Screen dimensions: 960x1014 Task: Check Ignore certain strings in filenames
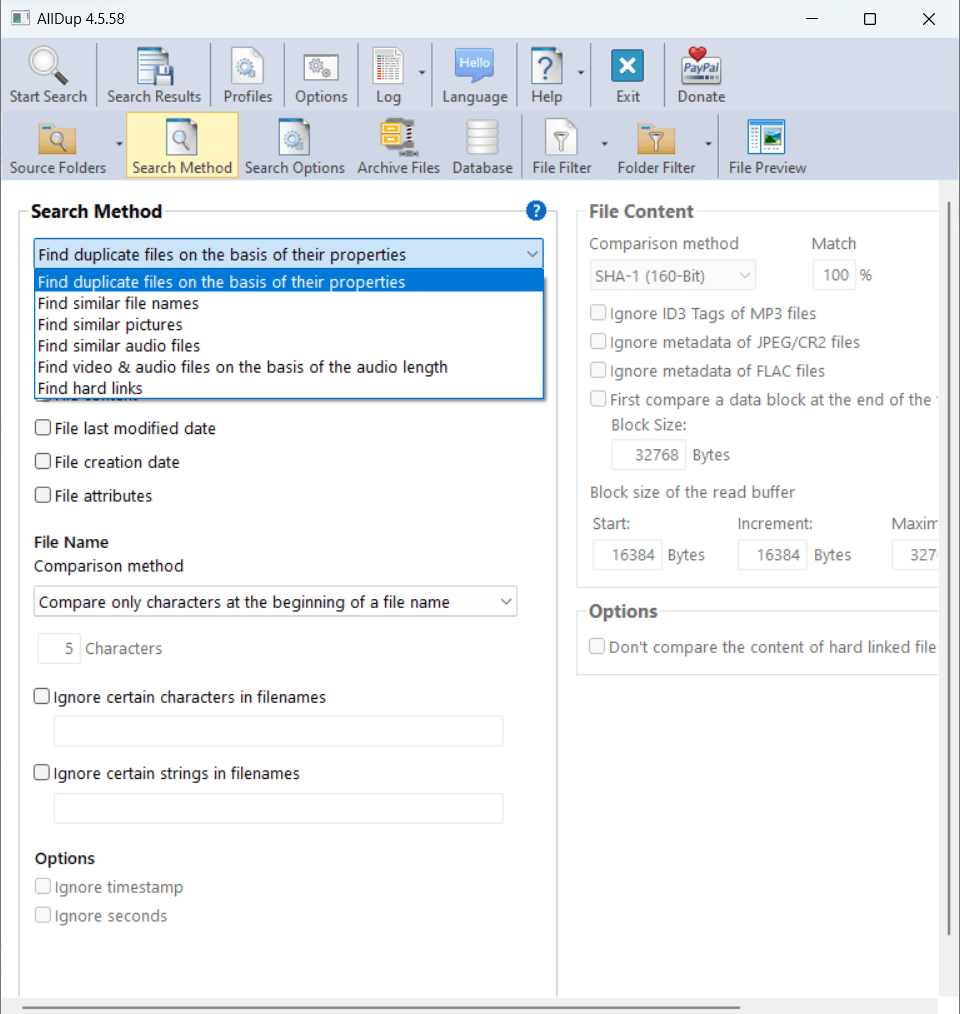click(x=41, y=773)
